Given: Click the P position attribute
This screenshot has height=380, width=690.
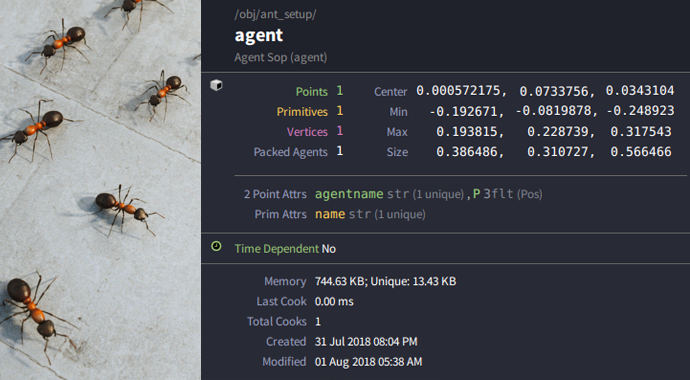Looking at the screenshot, I should (477, 194).
